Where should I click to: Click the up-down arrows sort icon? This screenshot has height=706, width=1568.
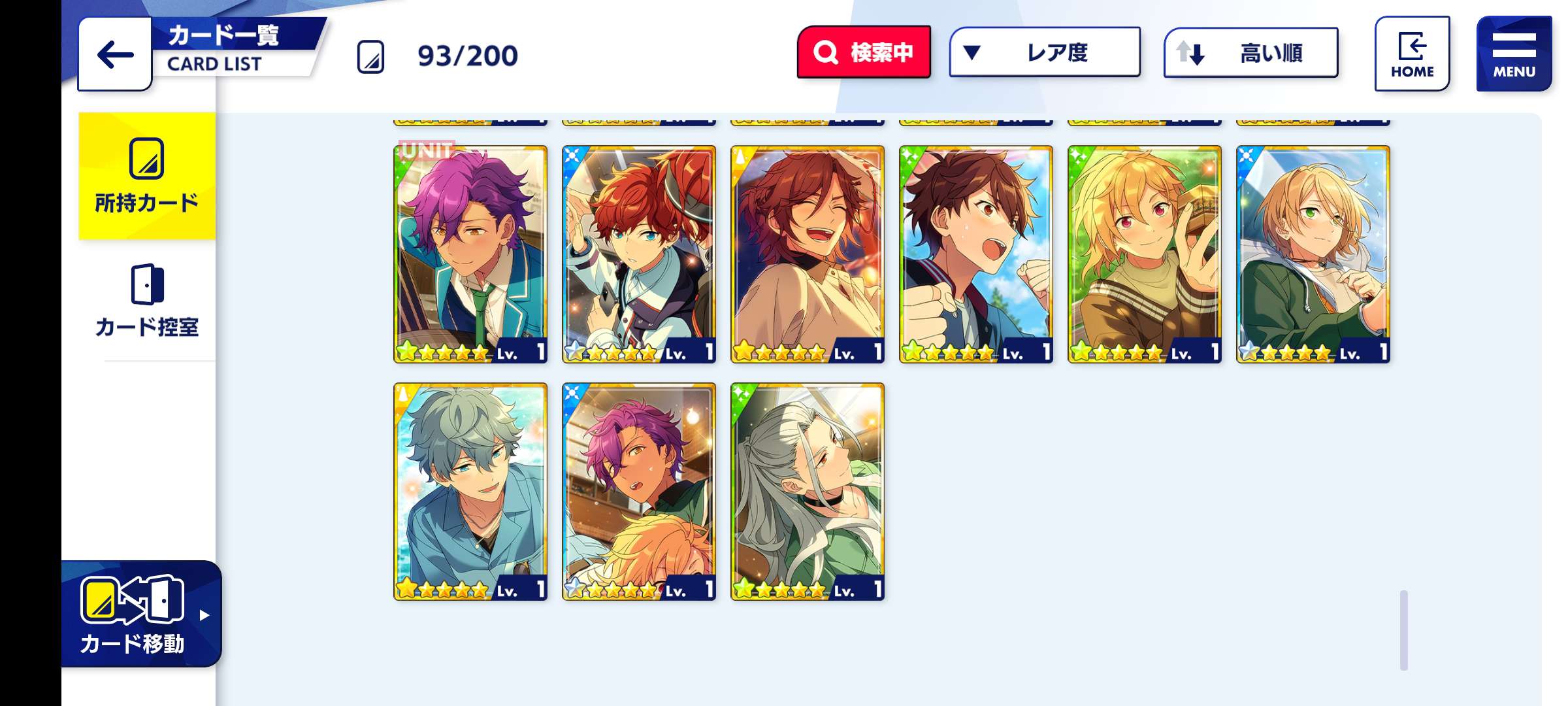coord(1190,53)
